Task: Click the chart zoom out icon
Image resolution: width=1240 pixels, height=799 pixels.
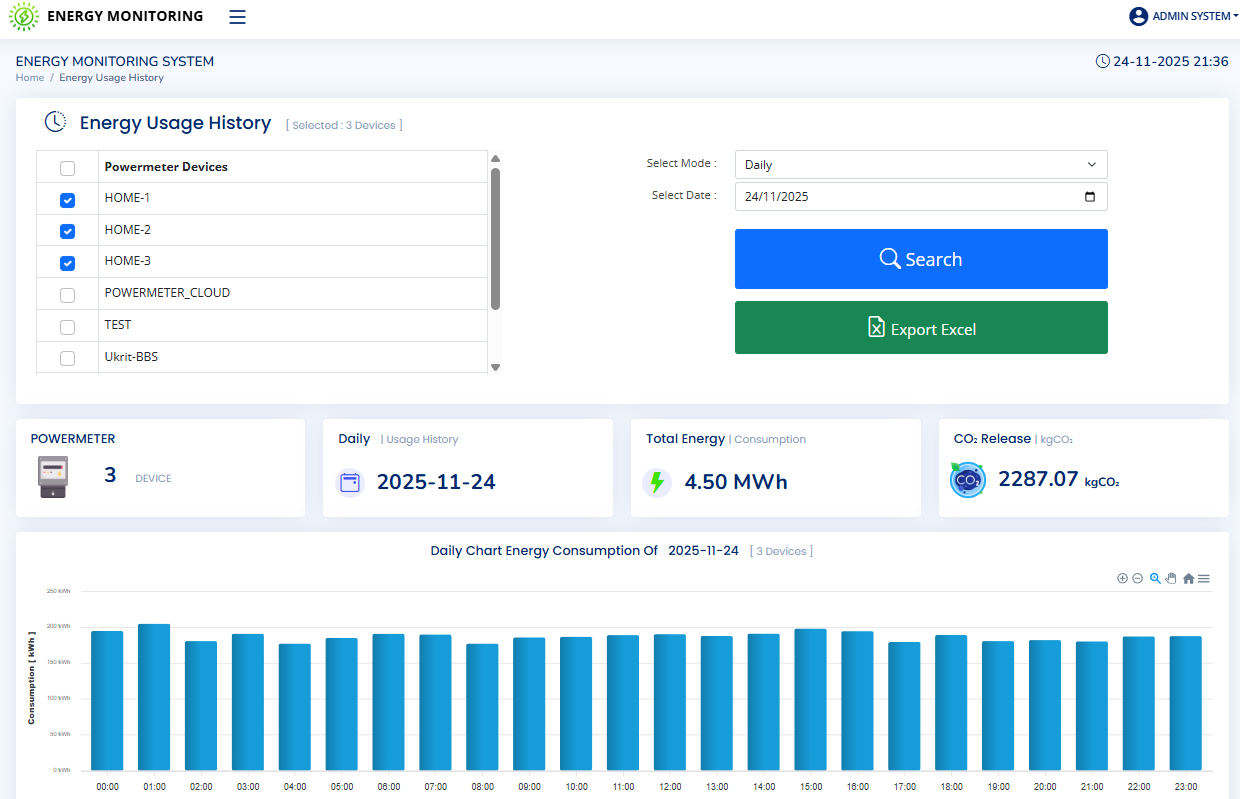Action: [x=1137, y=578]
